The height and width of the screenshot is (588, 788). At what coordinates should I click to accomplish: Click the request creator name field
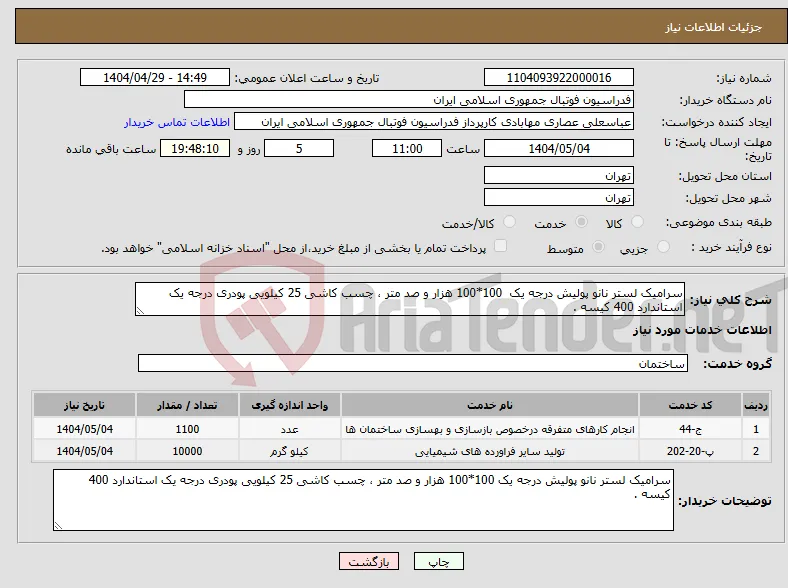434,122
